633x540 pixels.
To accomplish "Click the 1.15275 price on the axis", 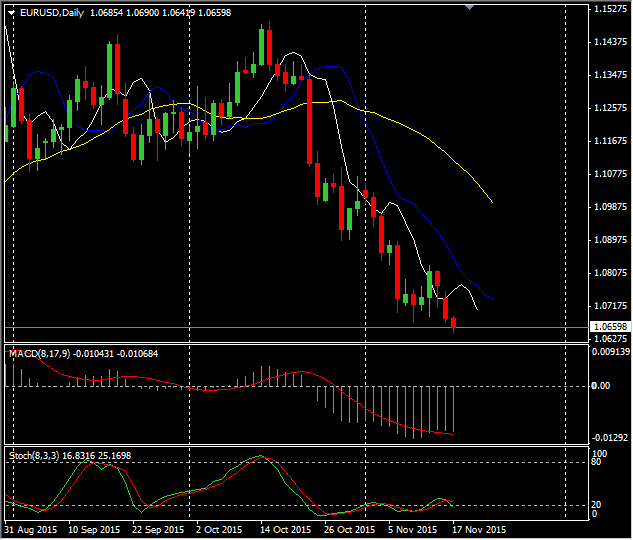I will tap(609, 9).
